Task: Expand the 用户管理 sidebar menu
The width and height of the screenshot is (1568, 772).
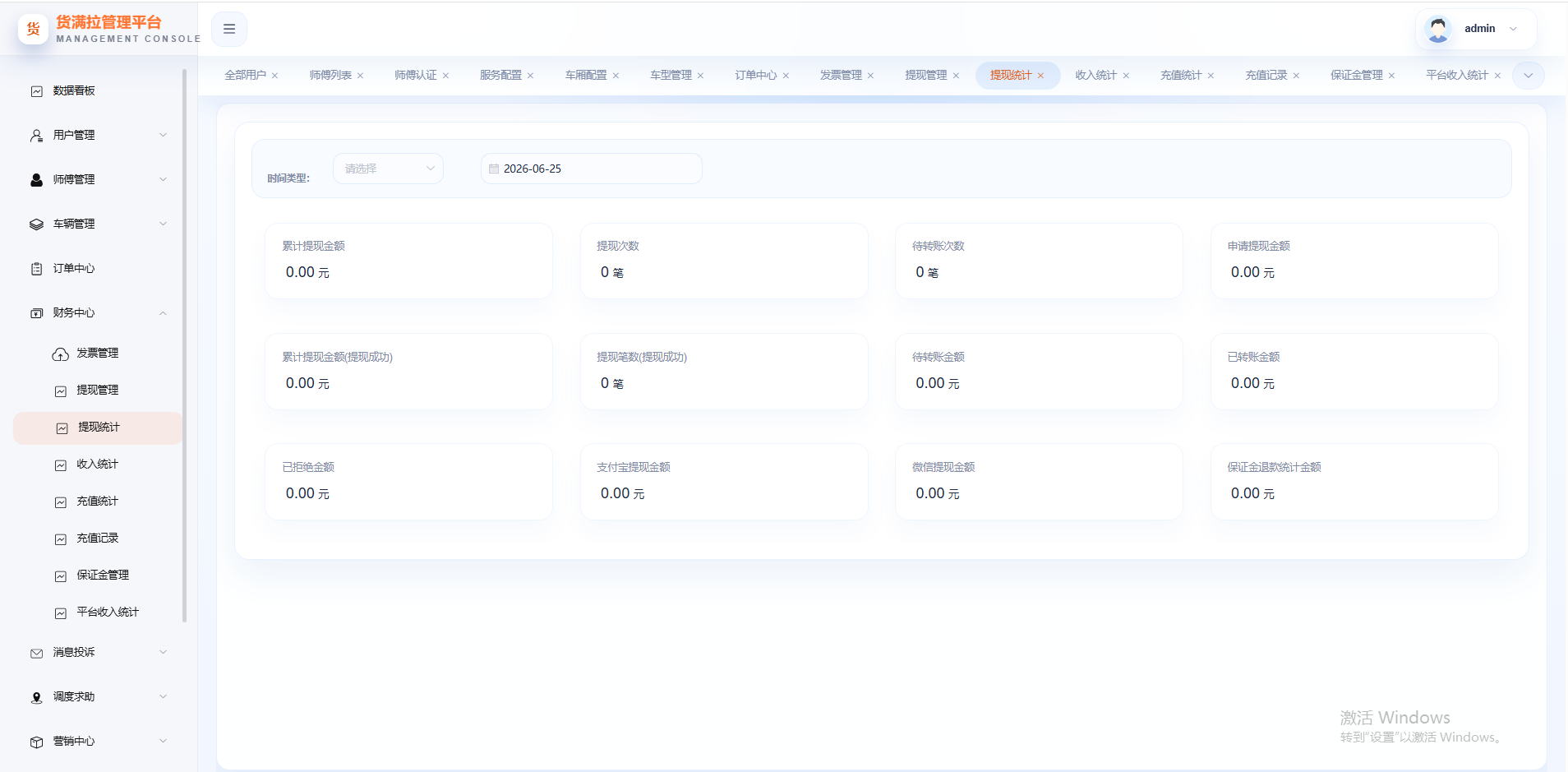Action: [99, 136]
